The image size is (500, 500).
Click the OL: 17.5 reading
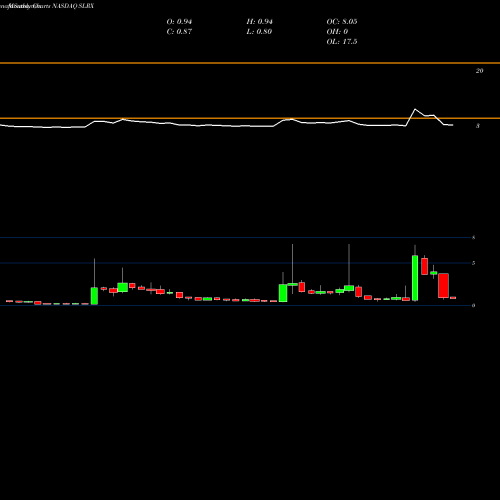pos(342,42)
